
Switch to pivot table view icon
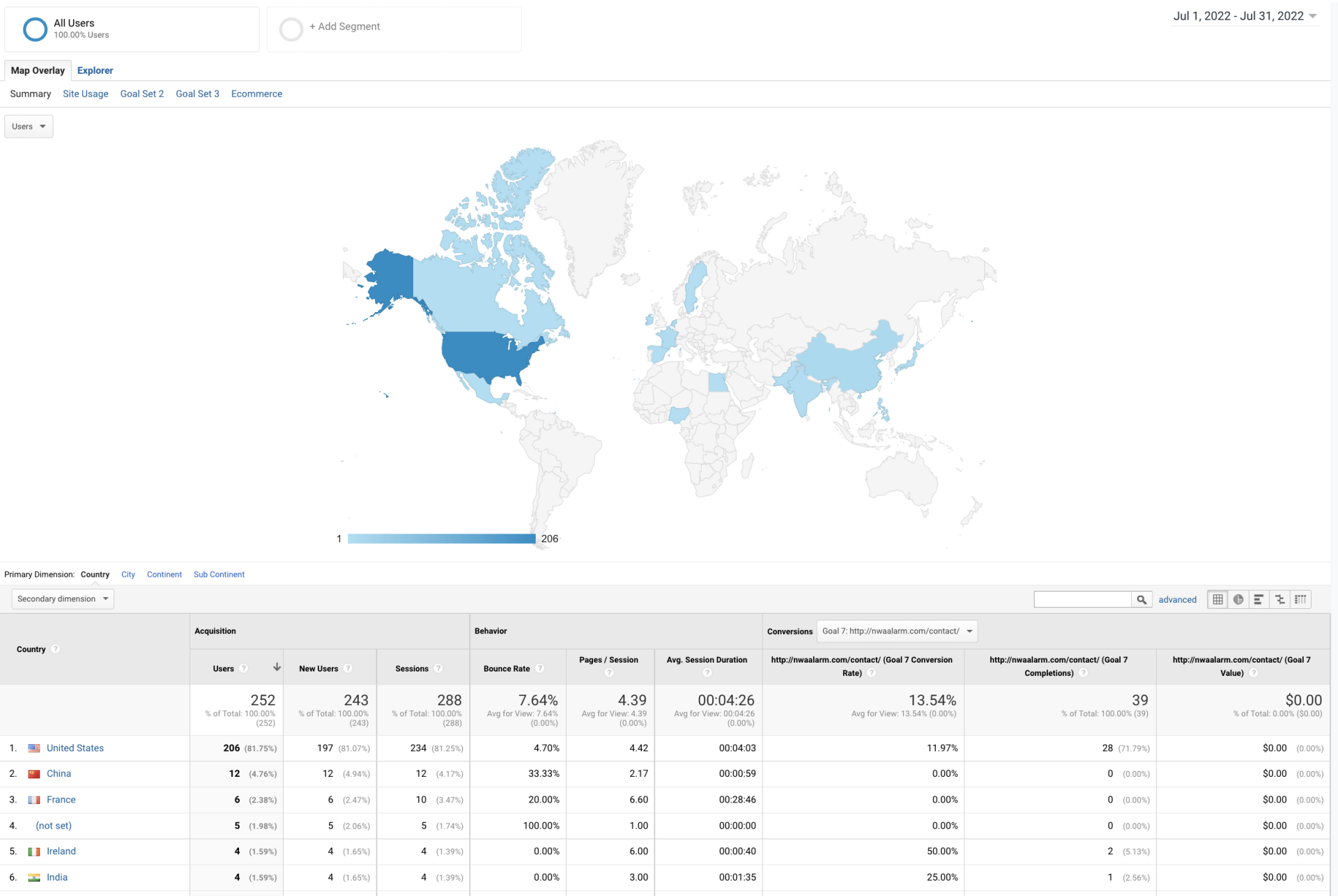point(1300,599)
